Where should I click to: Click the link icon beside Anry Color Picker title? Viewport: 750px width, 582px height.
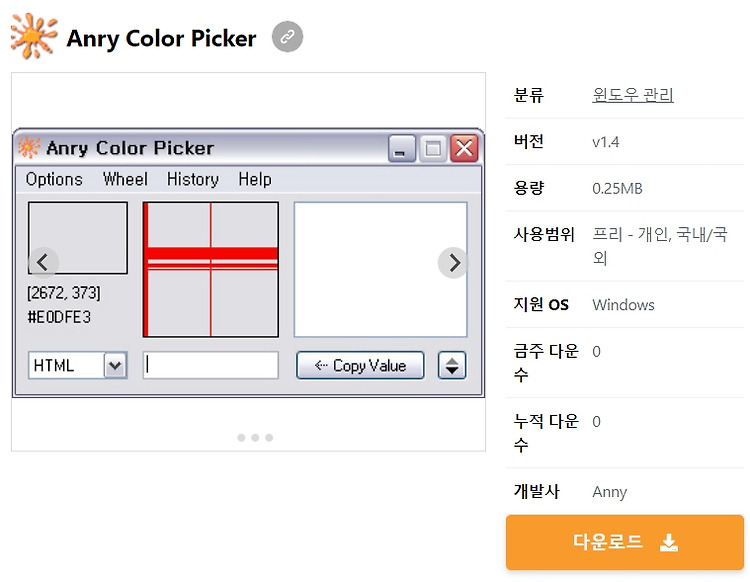(x=287, y=36)
